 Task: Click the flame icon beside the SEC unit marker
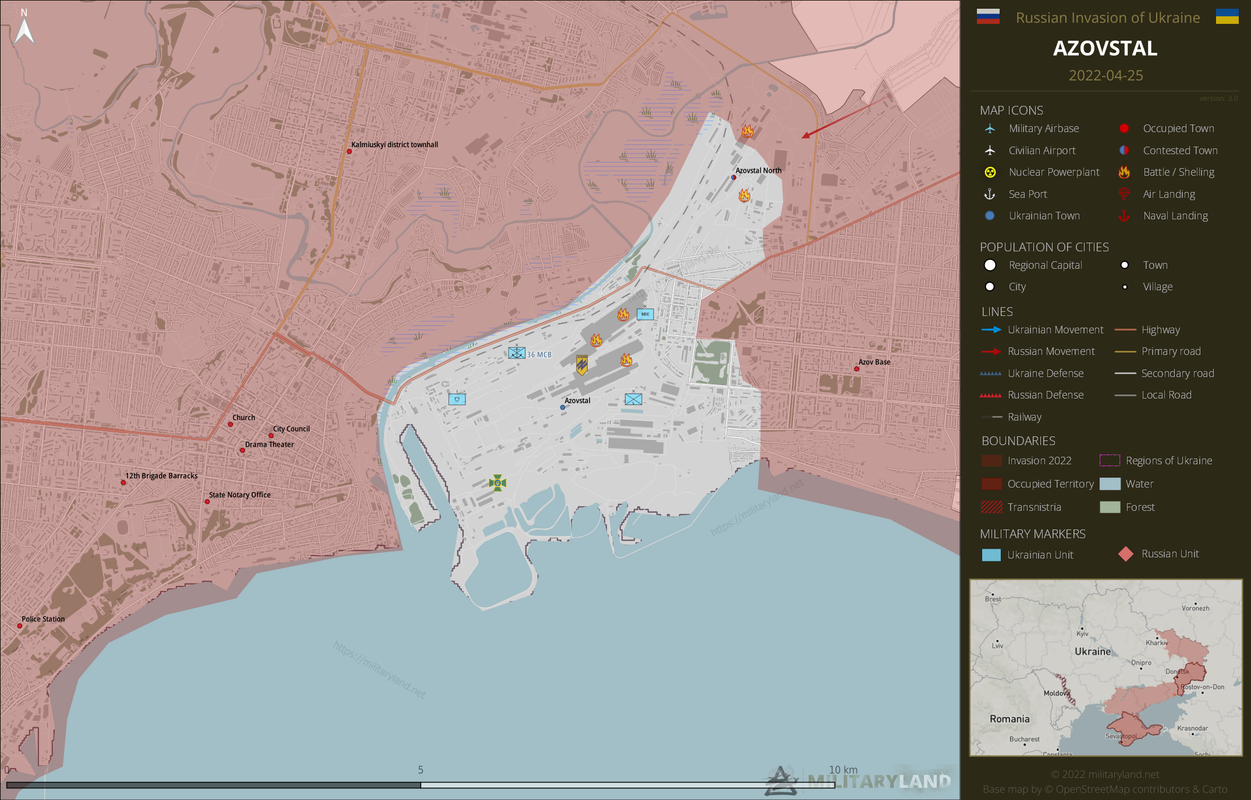click(x=623, y=314)
